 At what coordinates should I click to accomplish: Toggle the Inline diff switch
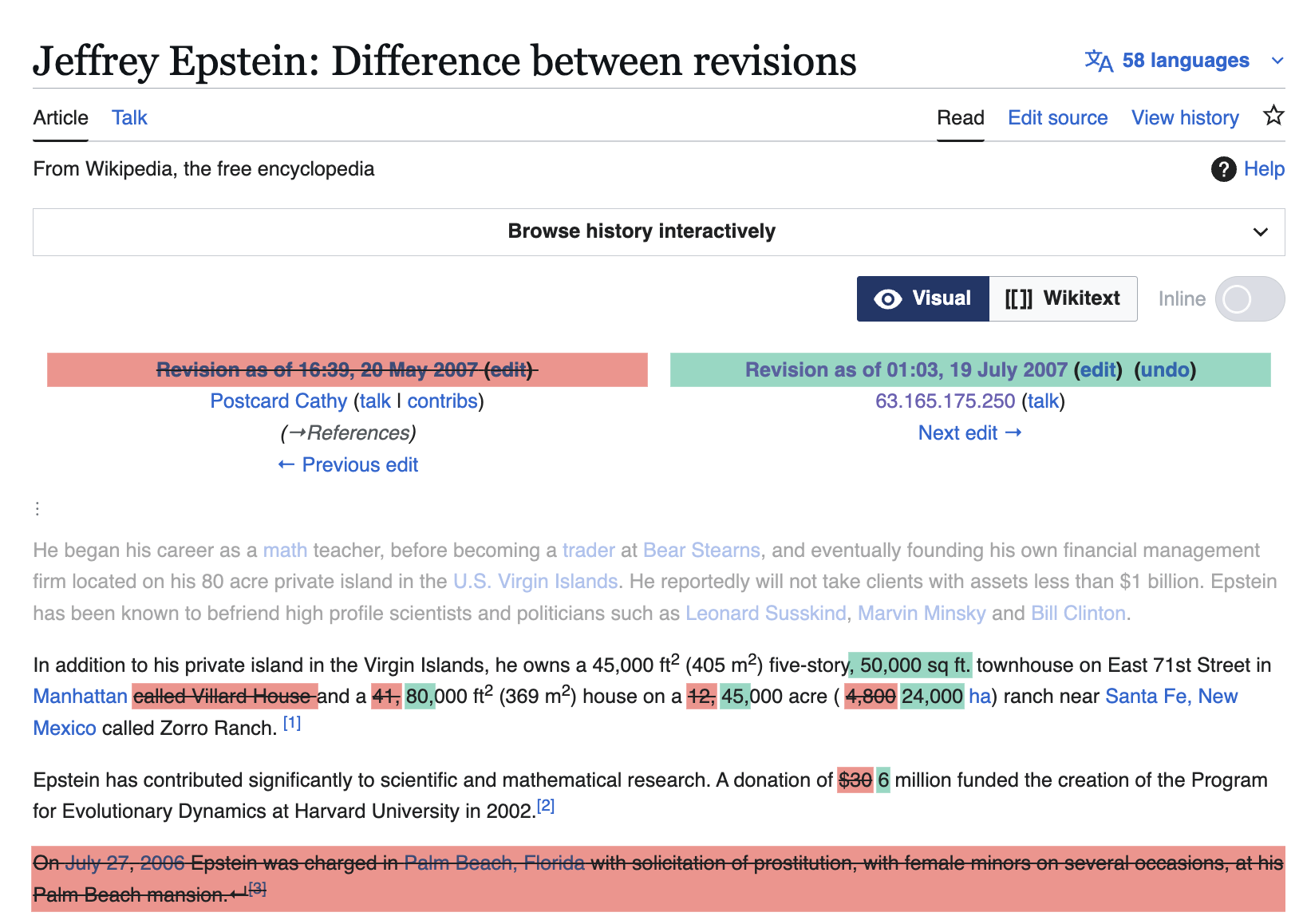1250,299
